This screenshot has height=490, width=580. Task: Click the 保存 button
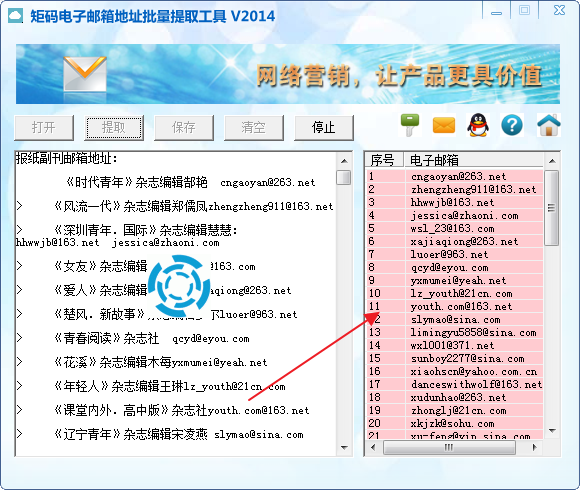click(x=184, y=128)
